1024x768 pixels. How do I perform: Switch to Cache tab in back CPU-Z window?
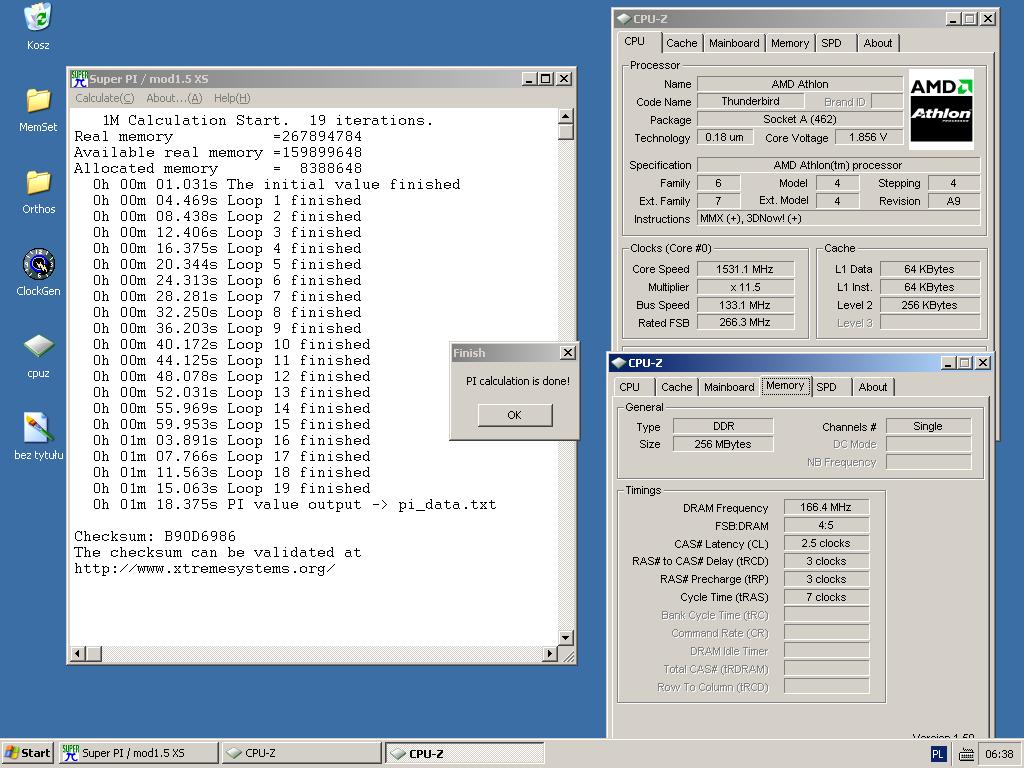682,43
